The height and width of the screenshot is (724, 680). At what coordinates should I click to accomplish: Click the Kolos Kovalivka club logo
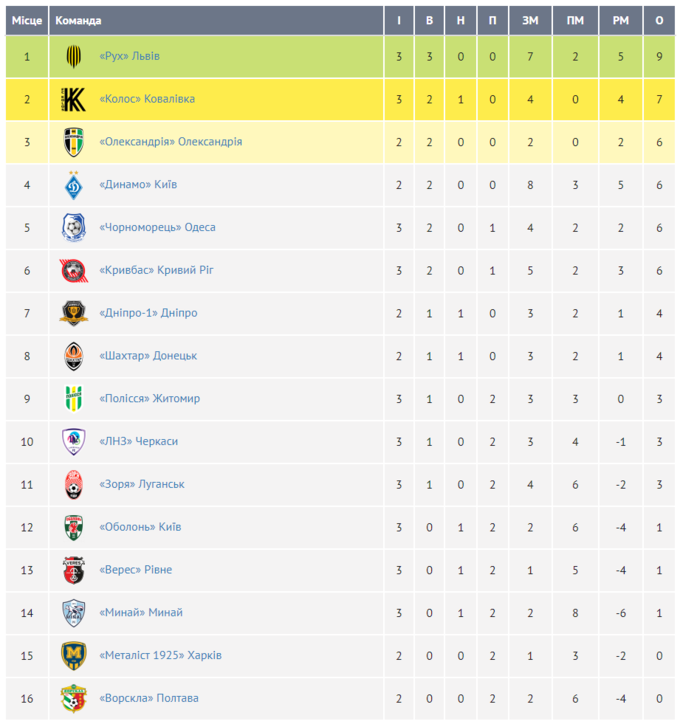click(x=74, y=99)
